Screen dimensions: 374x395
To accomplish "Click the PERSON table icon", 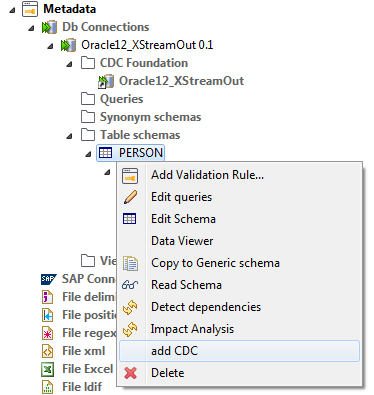I will point(106,153).
